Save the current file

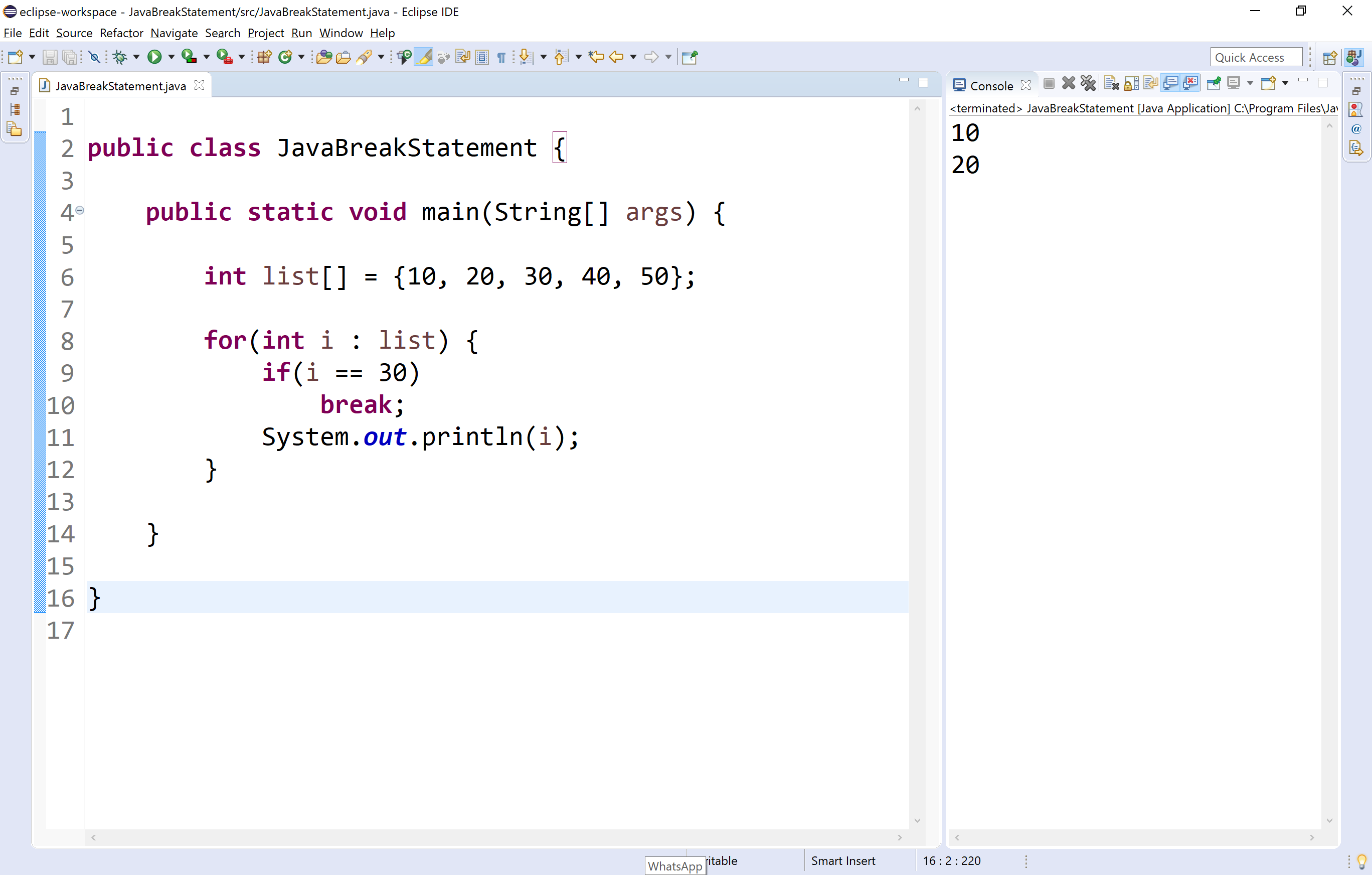pos(50,57)
